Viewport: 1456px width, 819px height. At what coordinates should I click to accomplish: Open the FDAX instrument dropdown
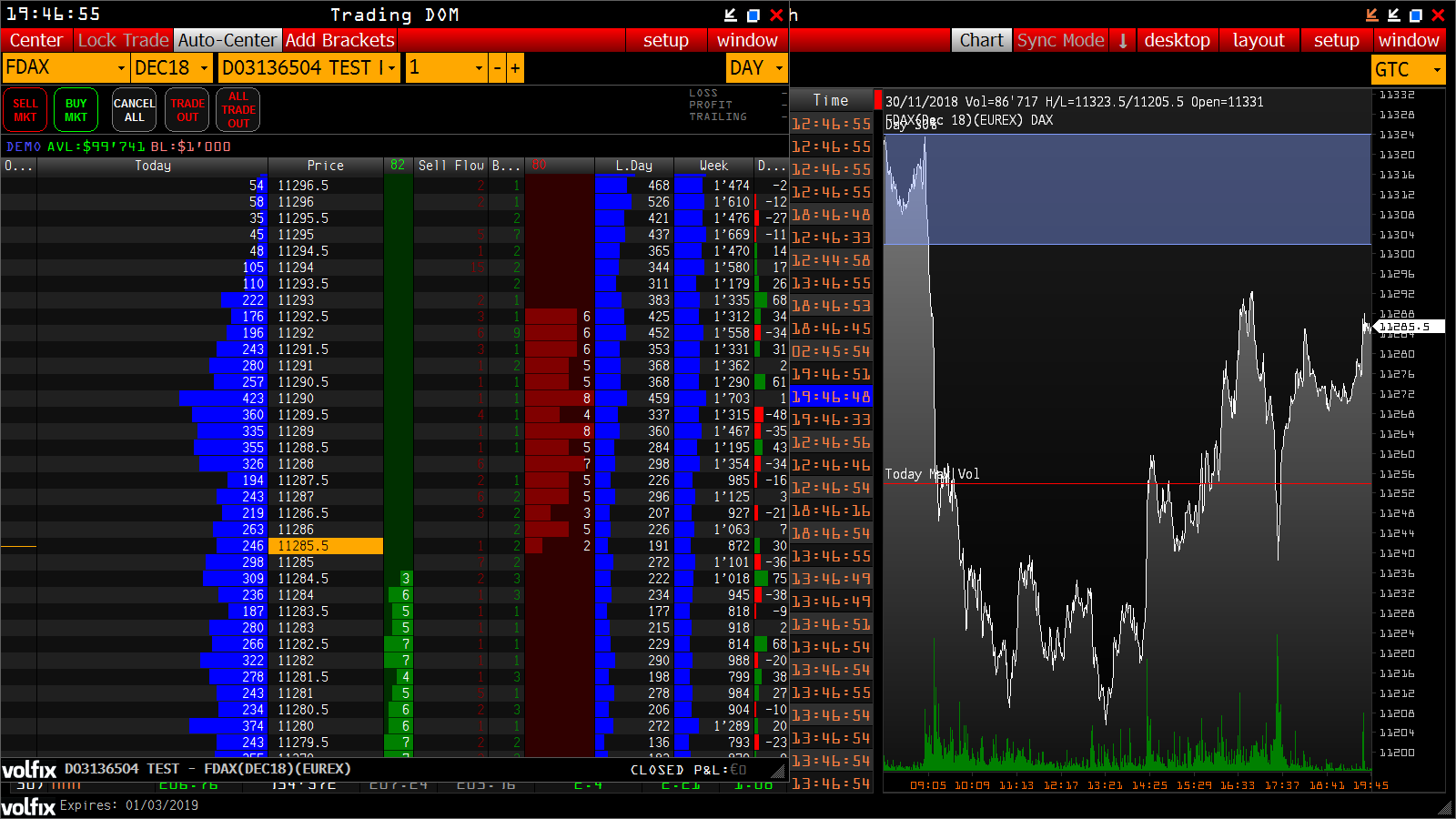[x=119, y=67]
